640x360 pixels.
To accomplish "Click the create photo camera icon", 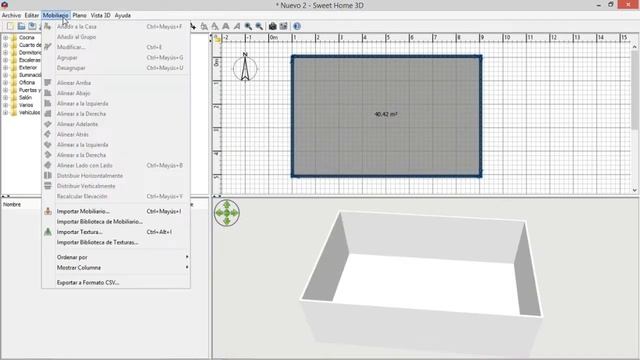I will point(272,26).
